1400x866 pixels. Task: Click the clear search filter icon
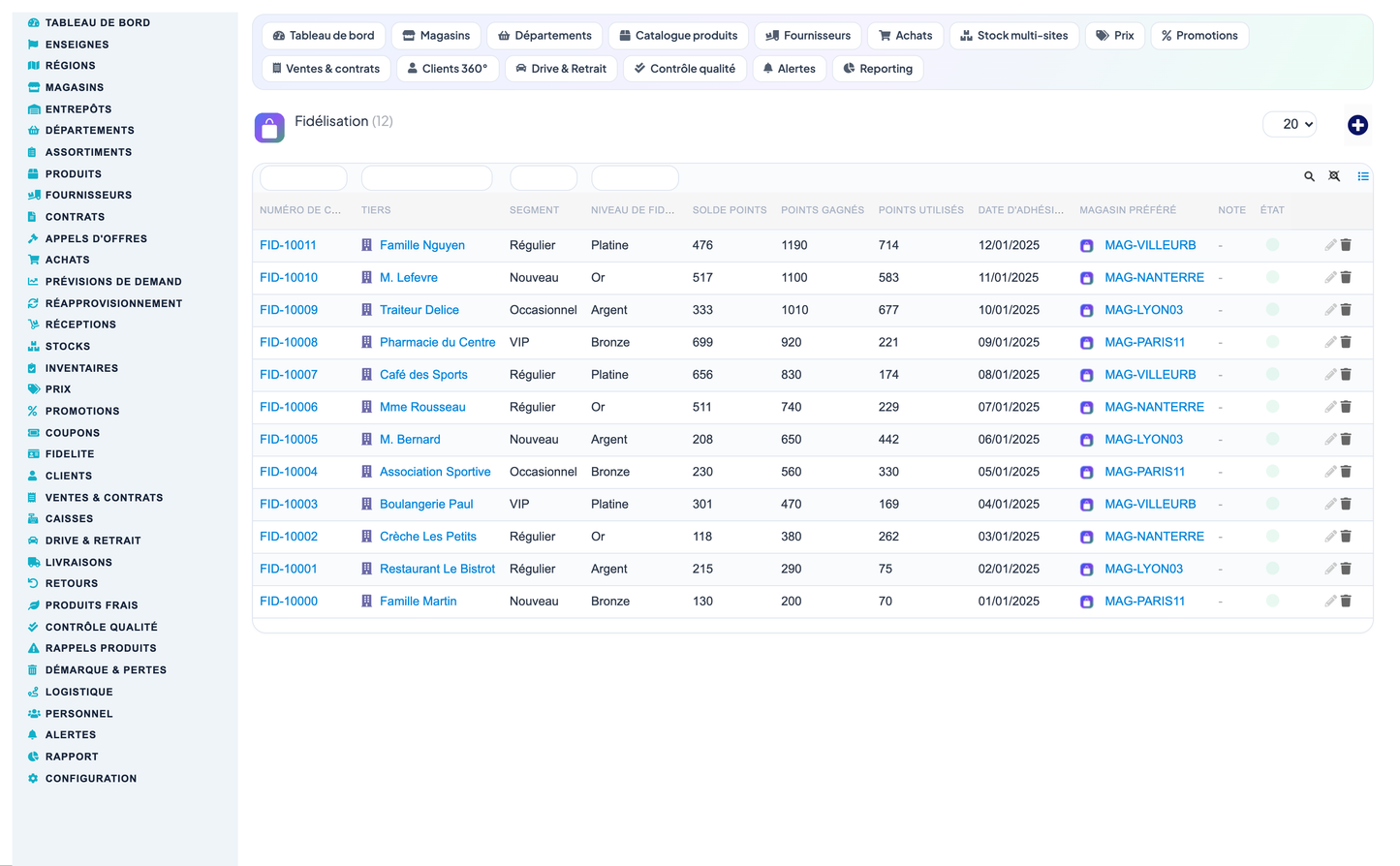pos(1334,176)
